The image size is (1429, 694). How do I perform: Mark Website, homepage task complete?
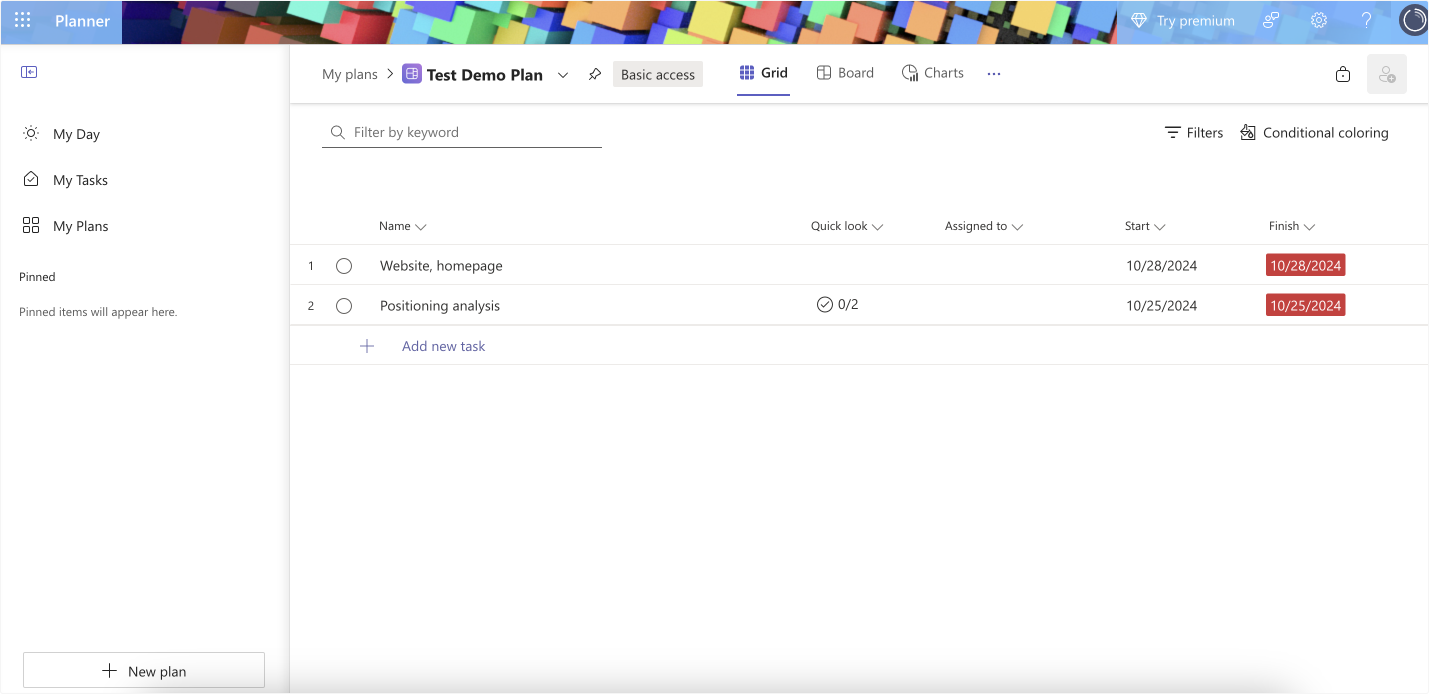click(344, 266)
